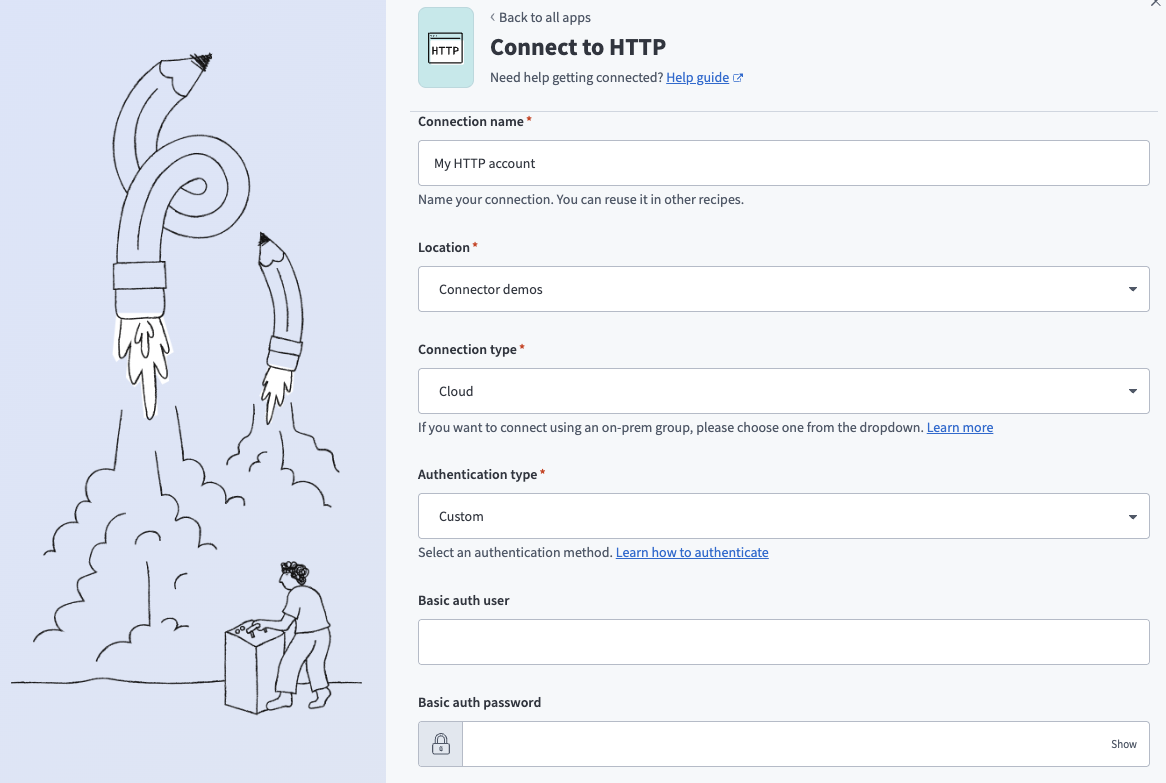Click the Connection name input field
The width and height of the screenshot is (1166, 783).
(783, 163)
